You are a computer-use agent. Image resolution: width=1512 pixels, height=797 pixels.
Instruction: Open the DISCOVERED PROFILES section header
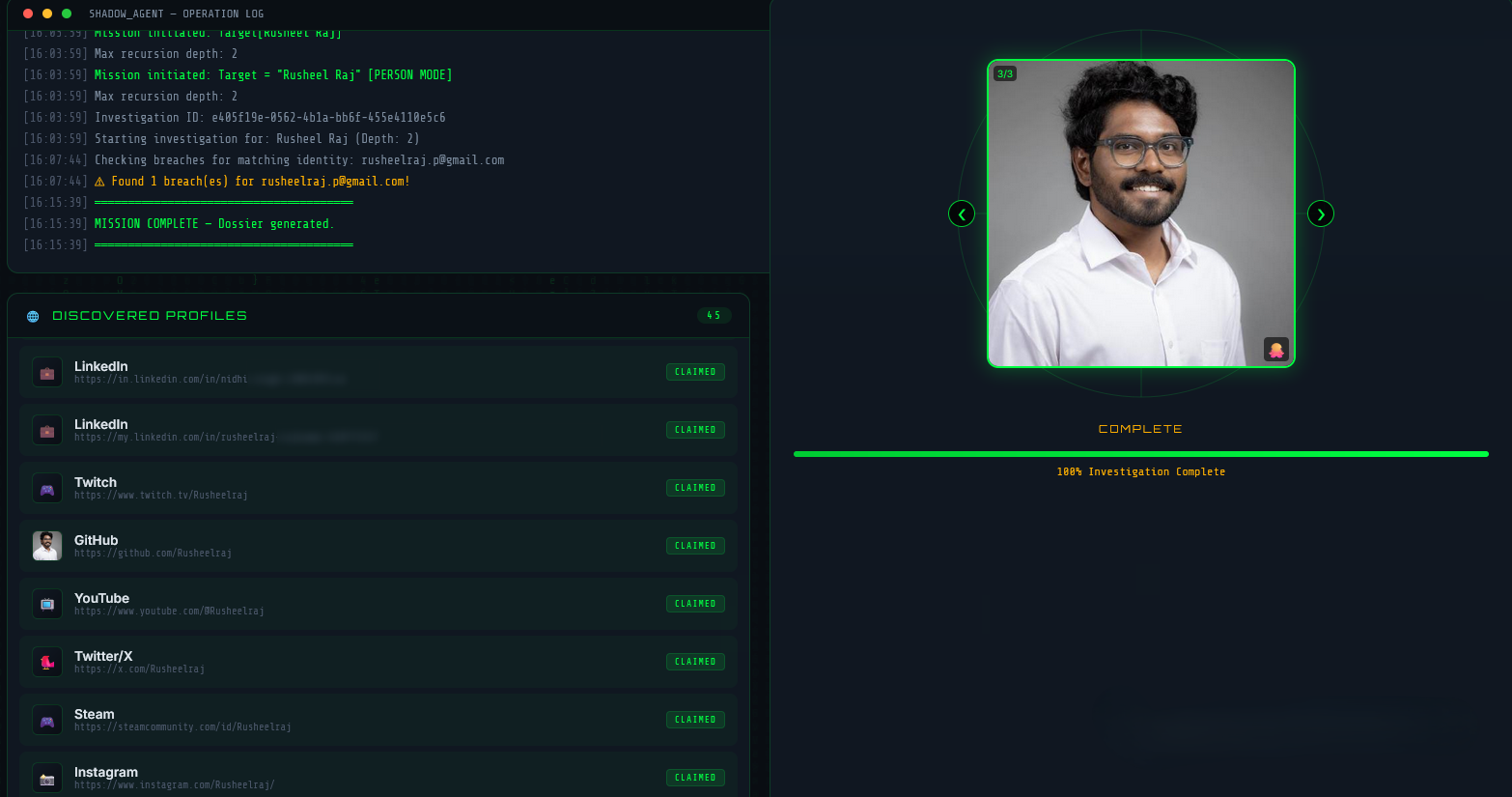149,315
